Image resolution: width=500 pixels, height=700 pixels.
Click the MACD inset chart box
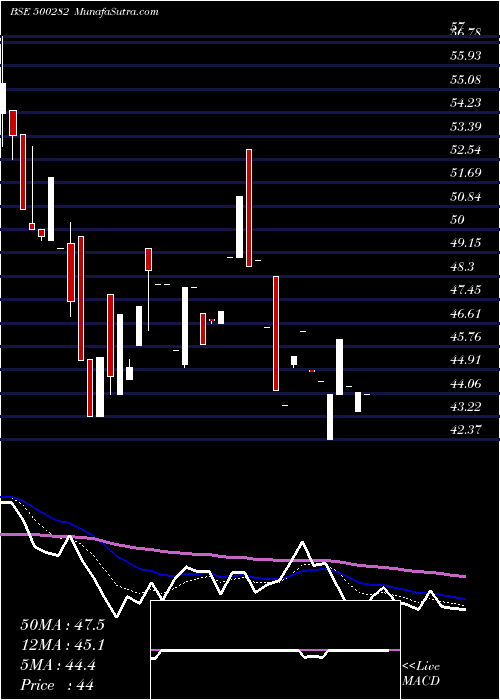275,650
